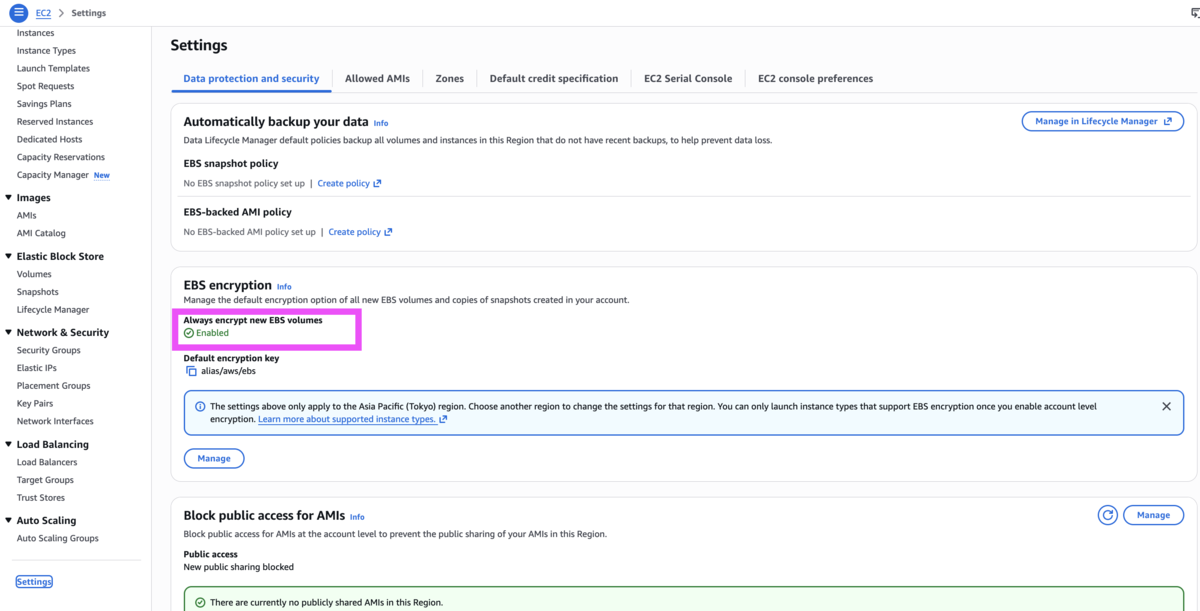Open Volumes under Elastic Block Store
1200x611 pixels.
click(34, 274)
